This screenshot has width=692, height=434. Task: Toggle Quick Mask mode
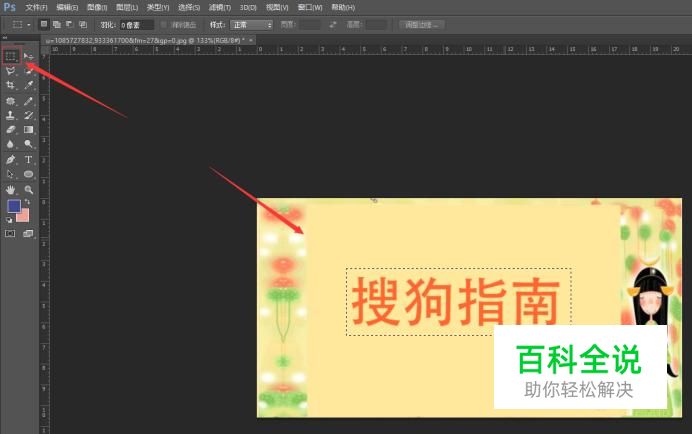coord(10,234)
